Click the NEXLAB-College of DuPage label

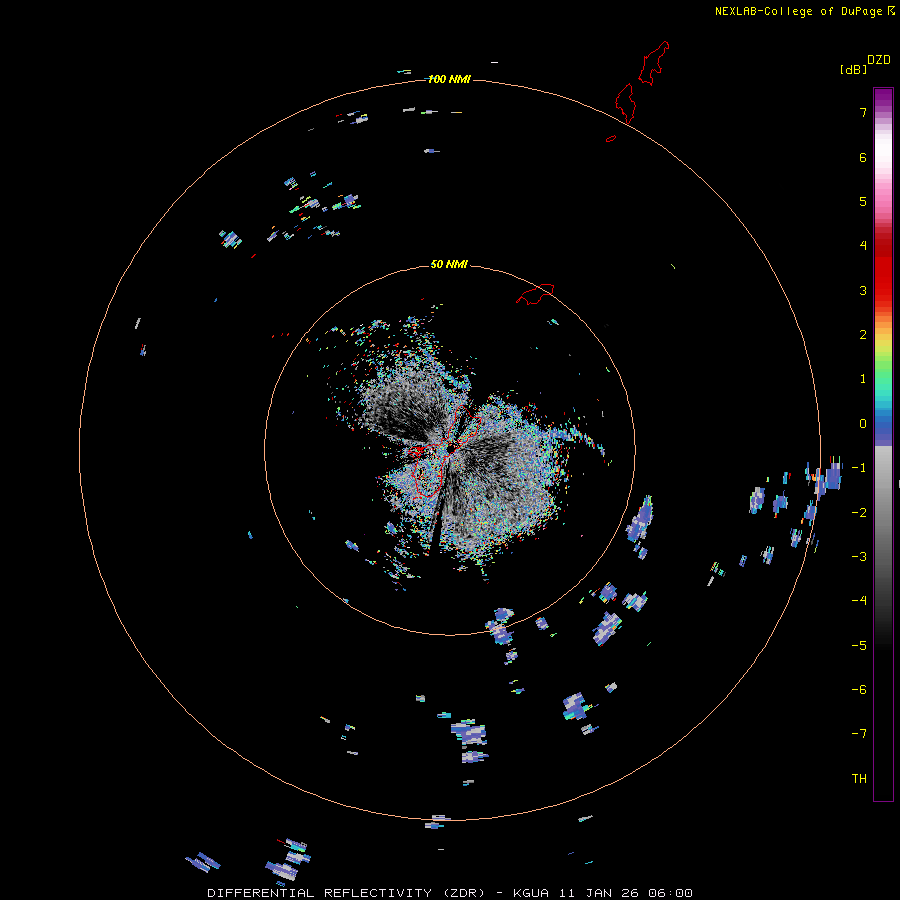tap(798, 11)
